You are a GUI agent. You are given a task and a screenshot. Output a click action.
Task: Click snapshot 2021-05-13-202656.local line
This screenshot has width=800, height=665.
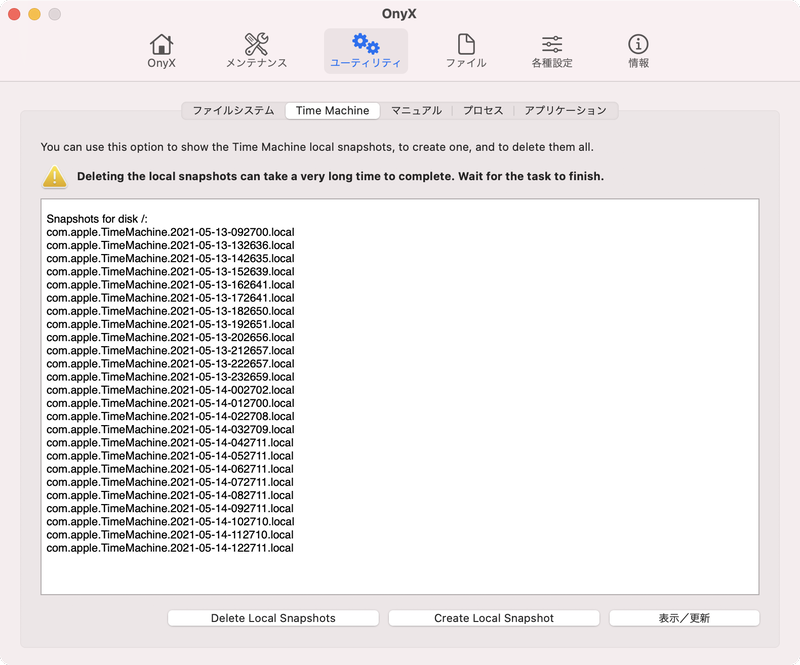point(170,337)
